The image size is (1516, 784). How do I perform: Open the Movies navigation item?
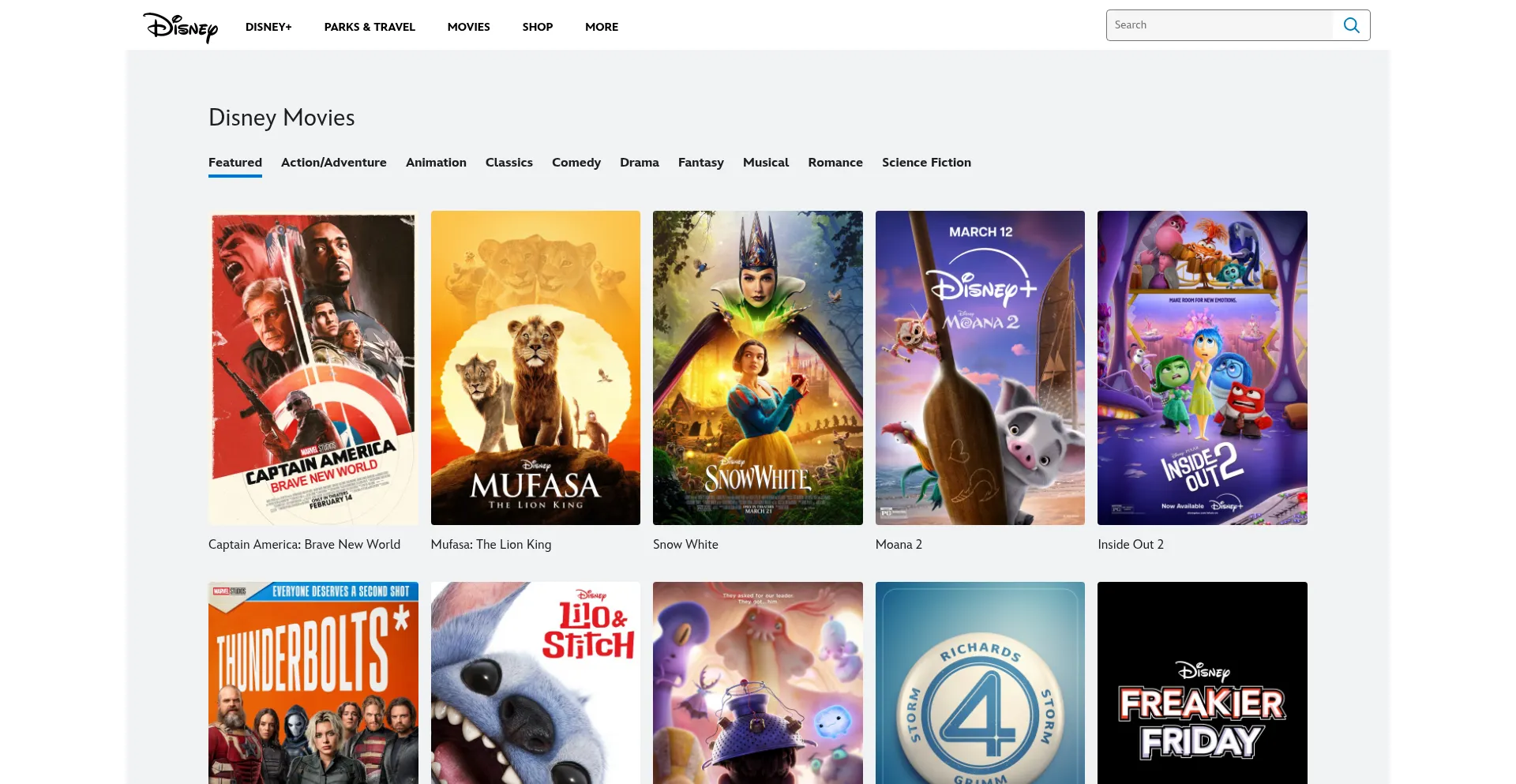pos(468,27)
